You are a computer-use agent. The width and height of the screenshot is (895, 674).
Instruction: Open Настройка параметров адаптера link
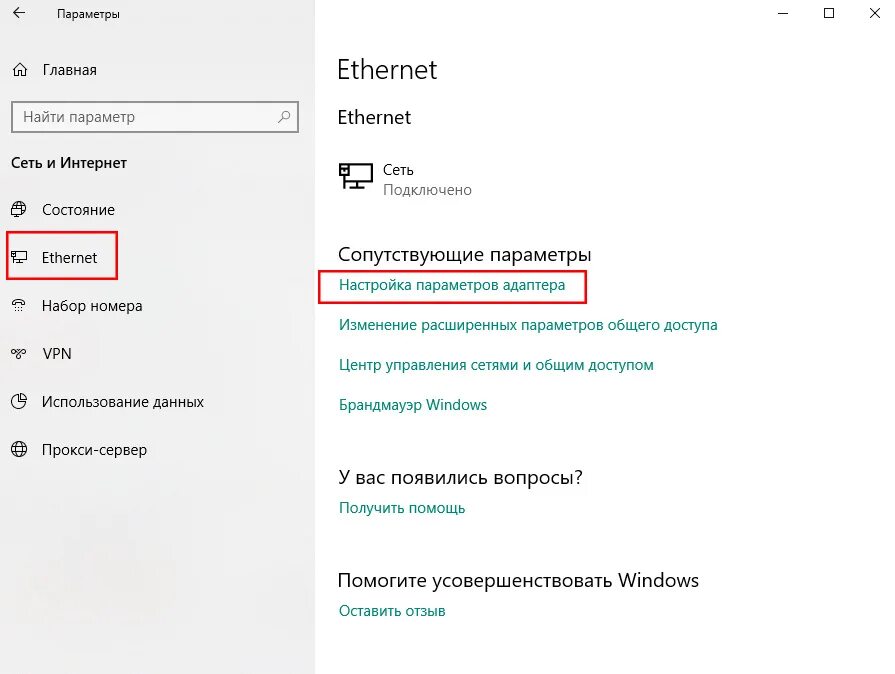(451, 285)
